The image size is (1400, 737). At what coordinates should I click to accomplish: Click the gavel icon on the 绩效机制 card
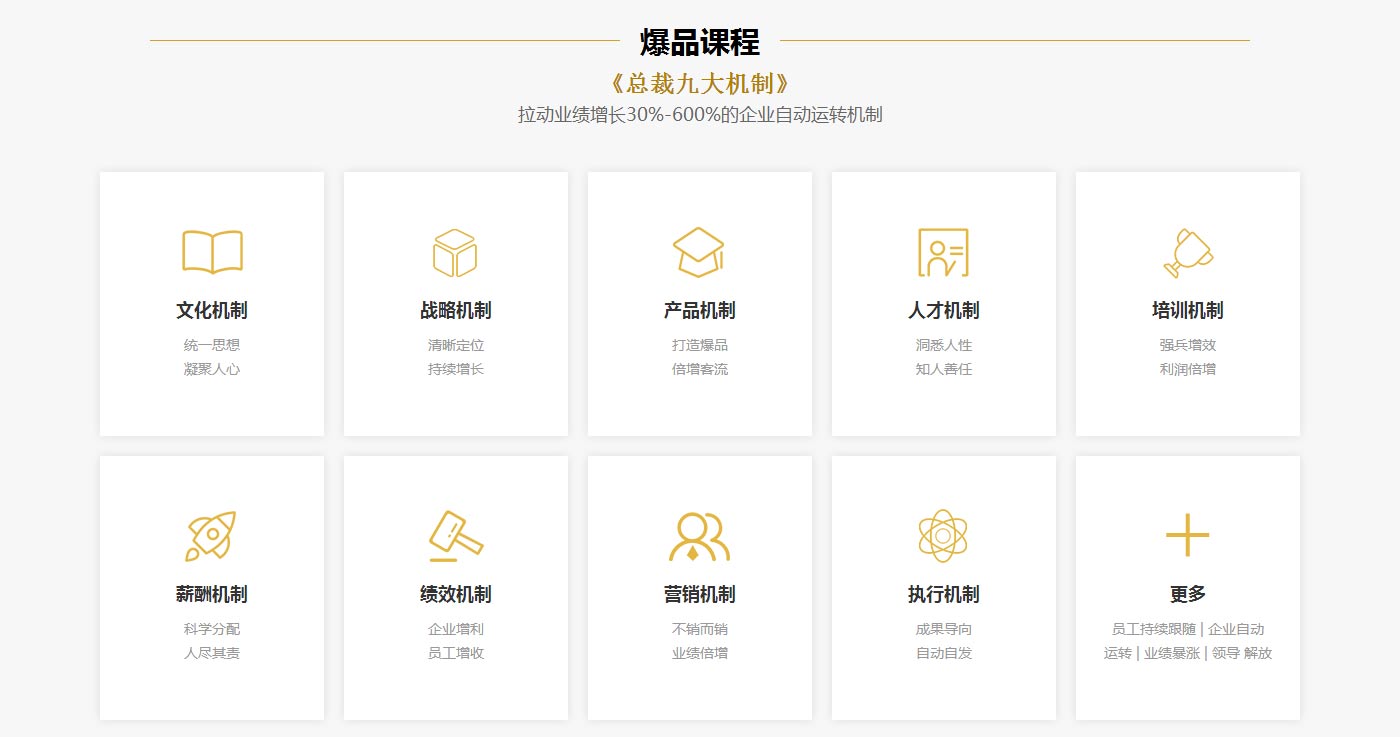(455, 535)
